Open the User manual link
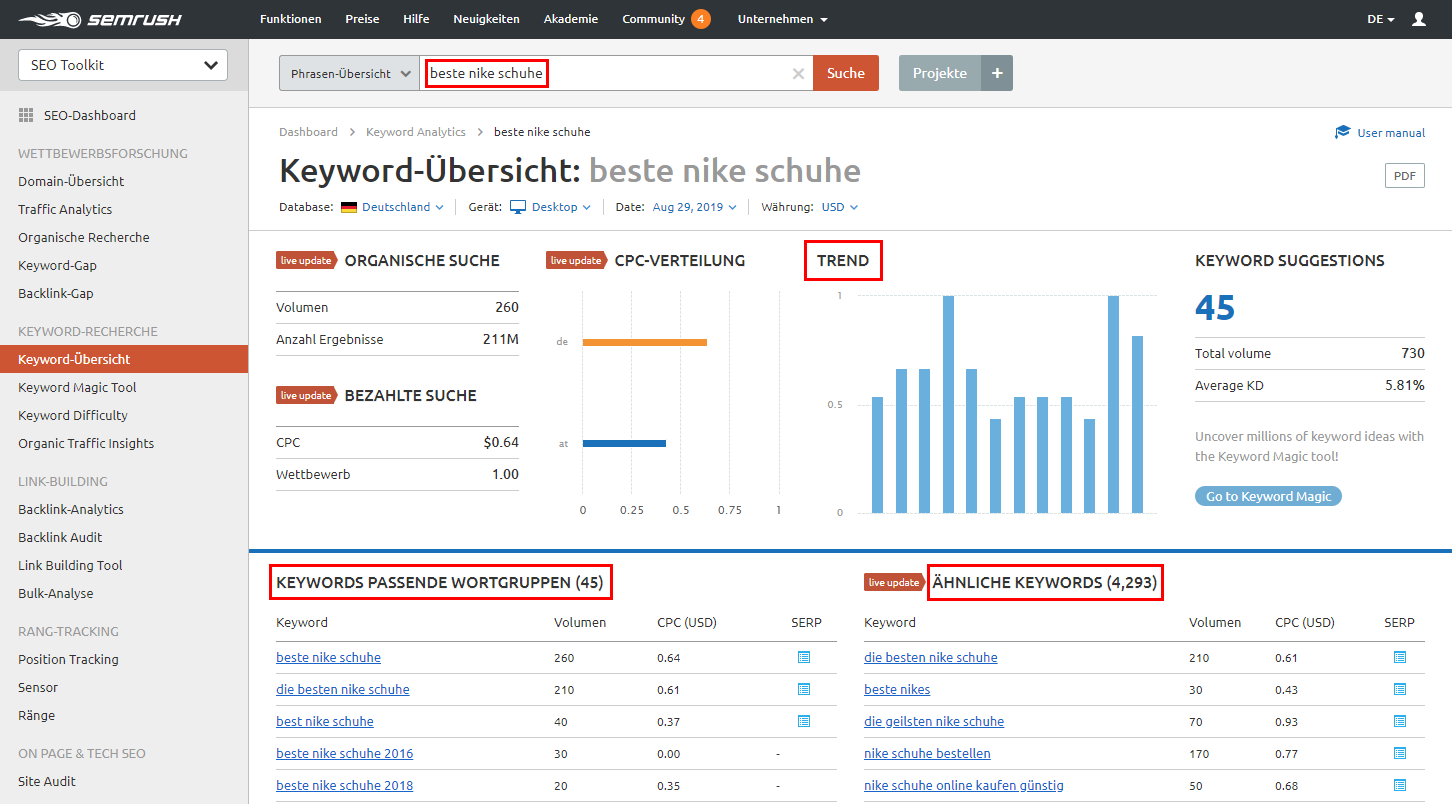The height and width of the screenshot is (804, 1452). [x=1391, y=132]
